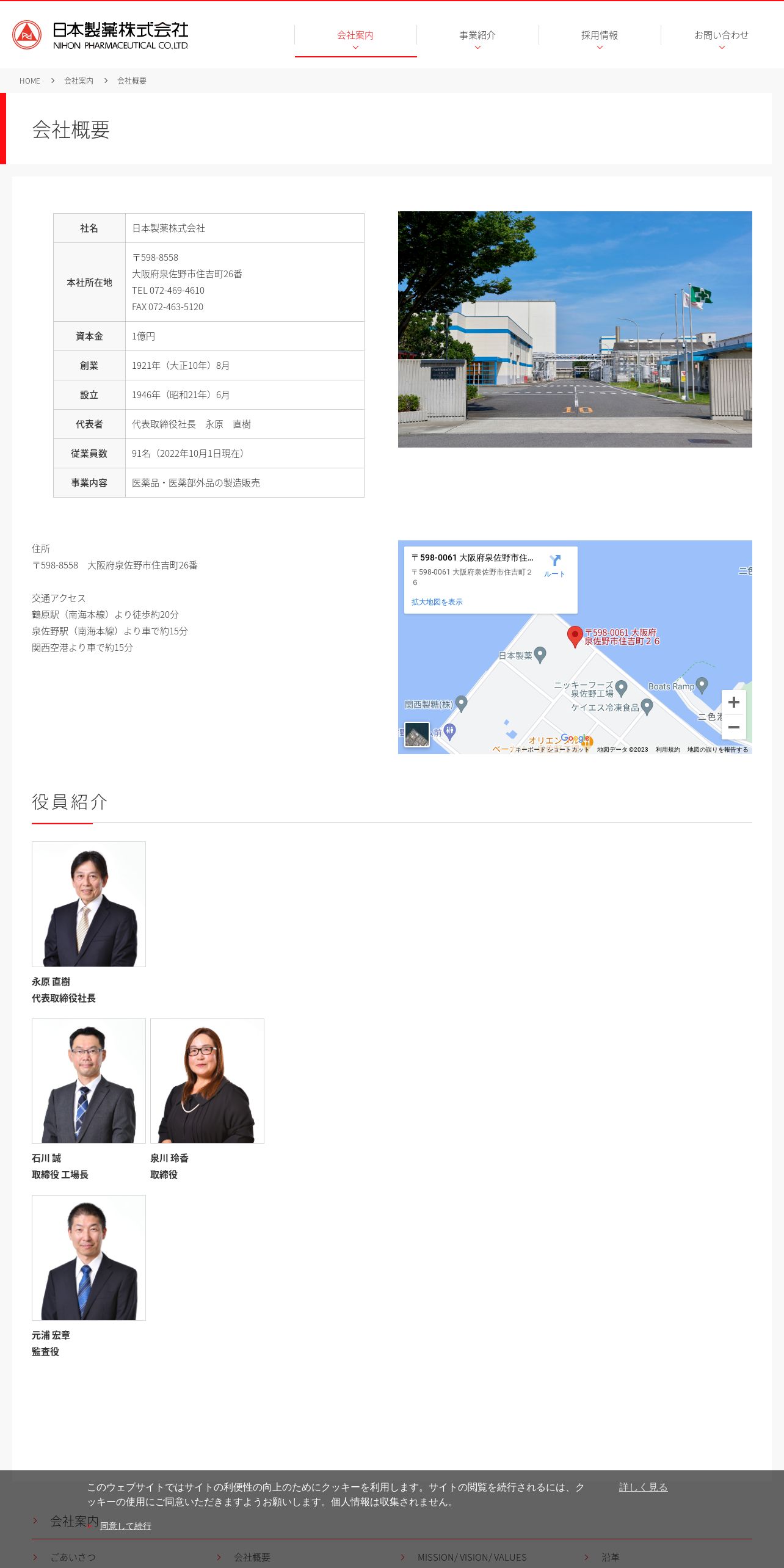Open 拡大地図を表示 link on the map

coord(437,602)
